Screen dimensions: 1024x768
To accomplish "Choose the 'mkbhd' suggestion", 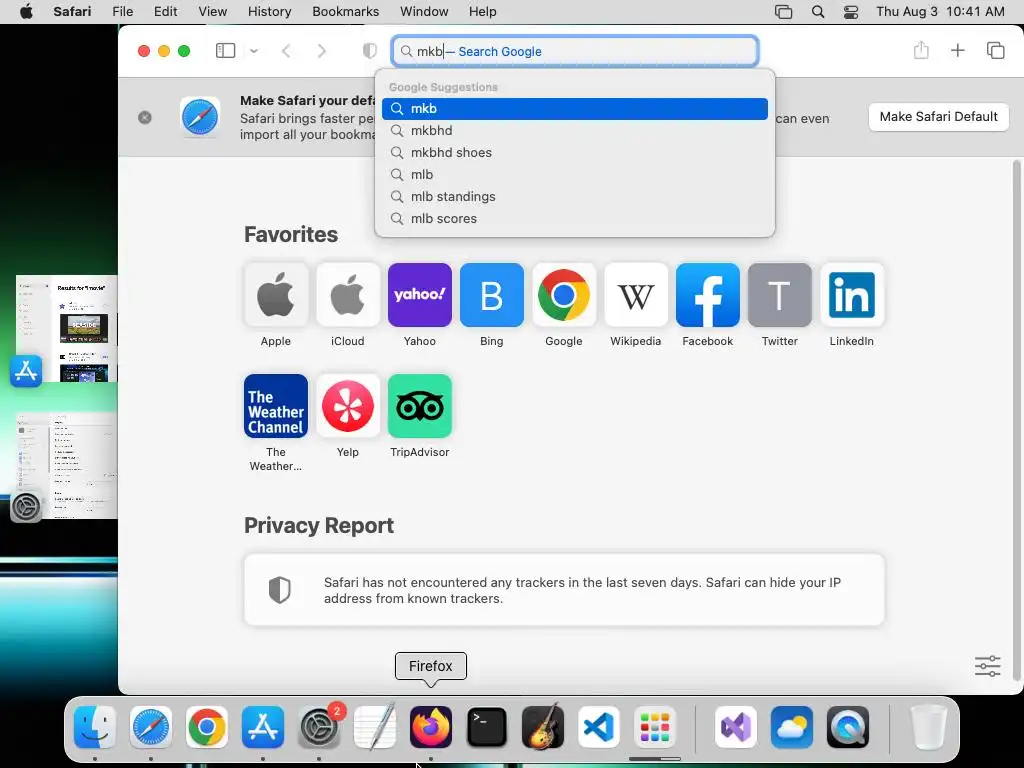I will coord(575,131).
